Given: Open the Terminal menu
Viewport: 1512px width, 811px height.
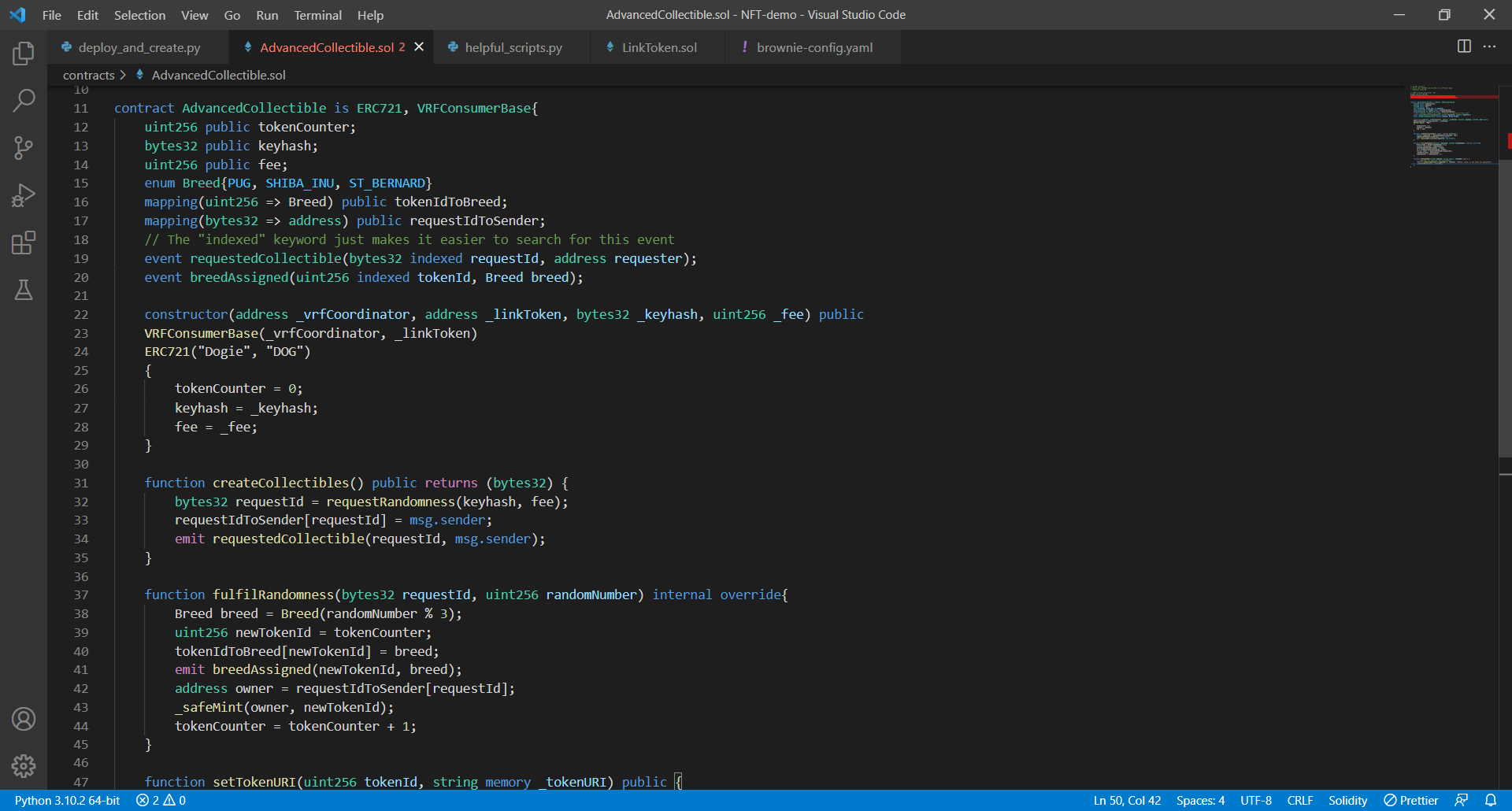Looking at the screenshot, I should (x=318, y=15).
